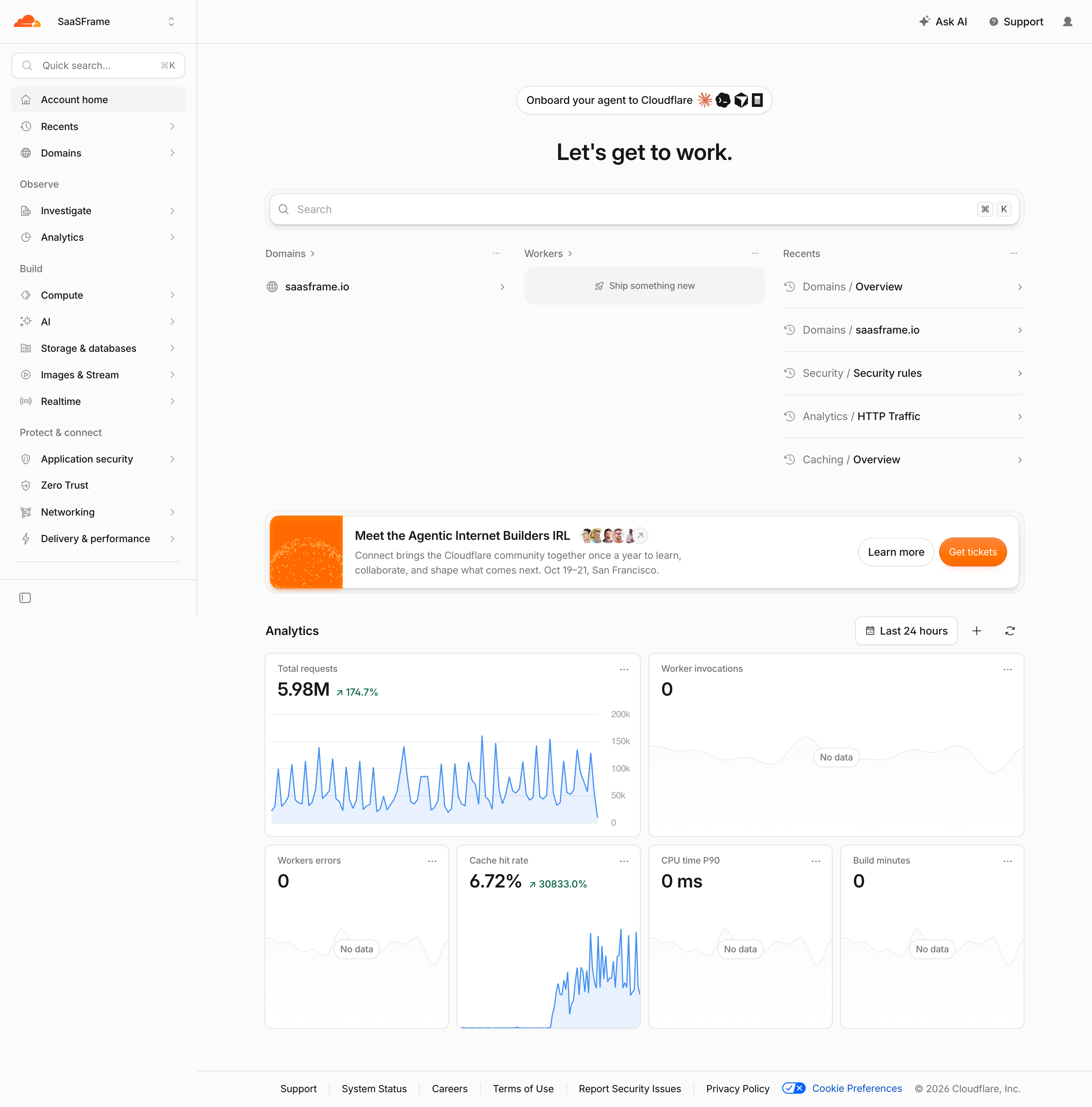Open System Status footer link
The height and width of the screenshot is (1107, 1092).
(x=374, y=1089)
